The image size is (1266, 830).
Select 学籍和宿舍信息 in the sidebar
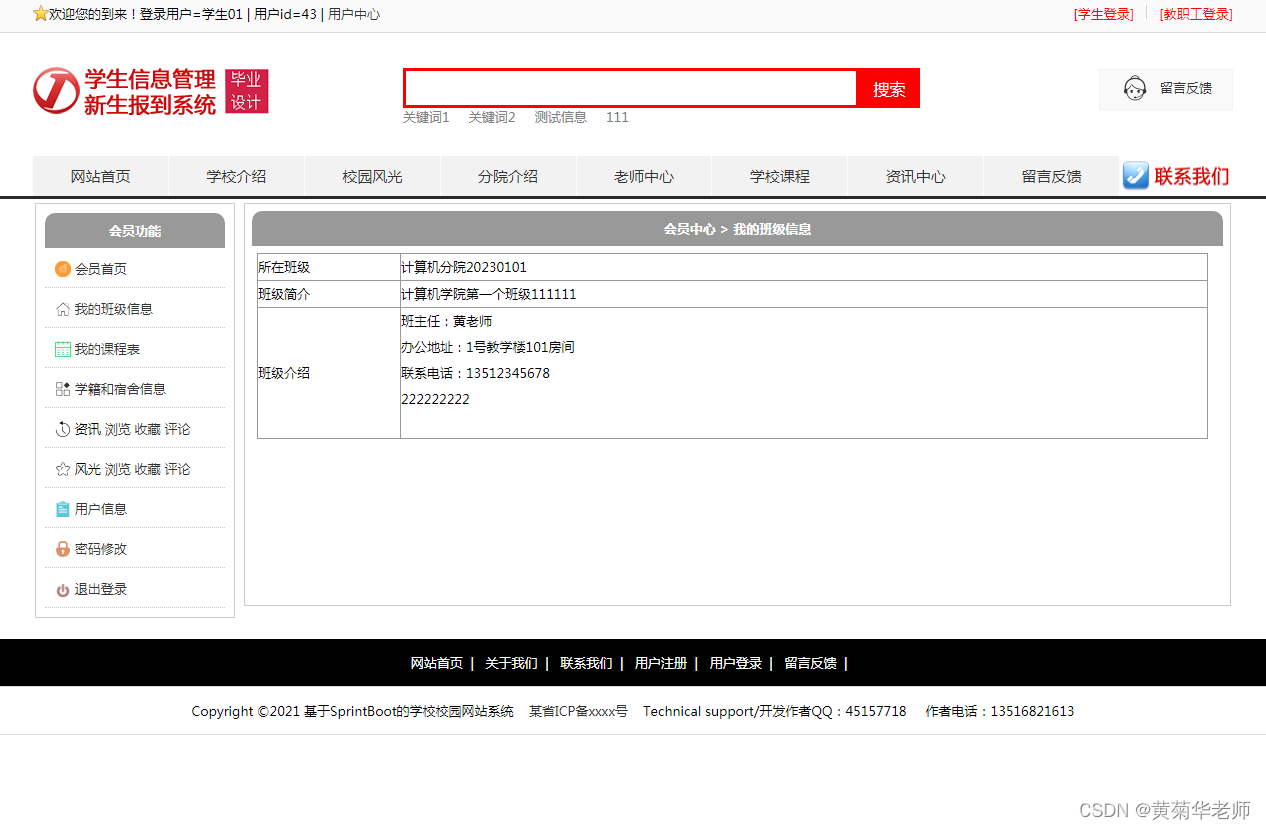(121, 389)
